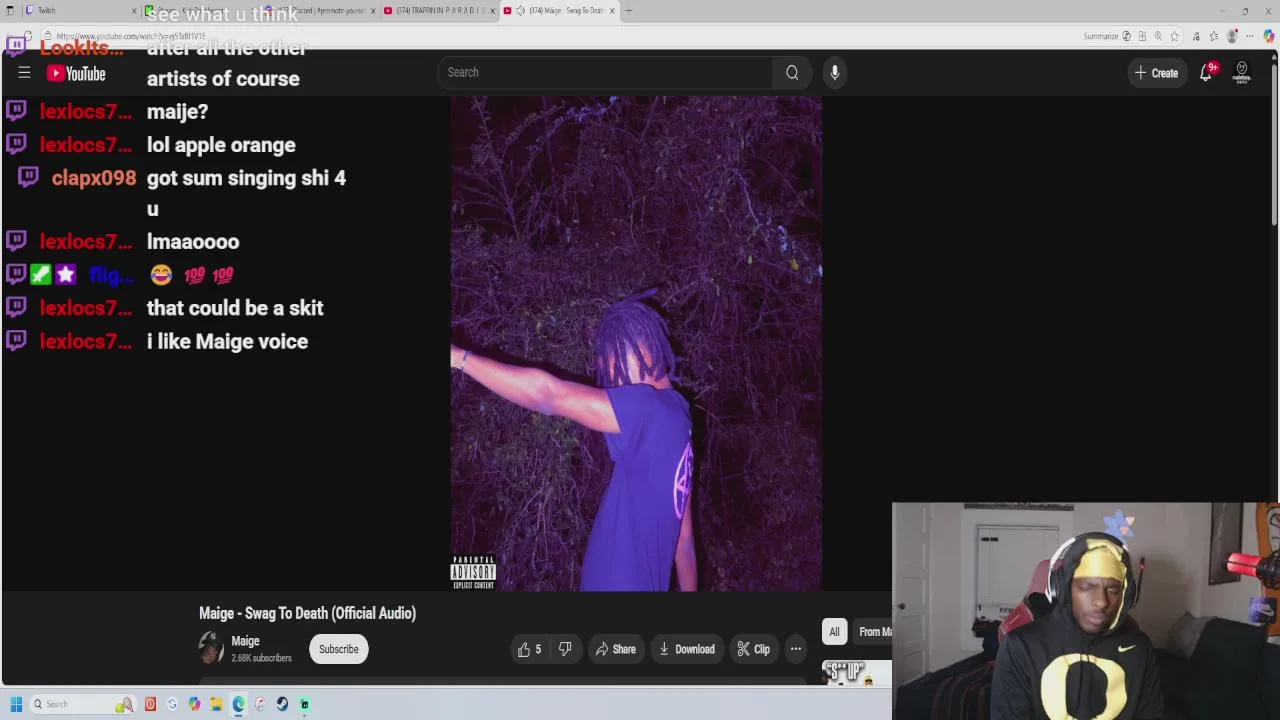
Task: Click the Twitch icon beside clapx098
Action: (x=28, y=177)
